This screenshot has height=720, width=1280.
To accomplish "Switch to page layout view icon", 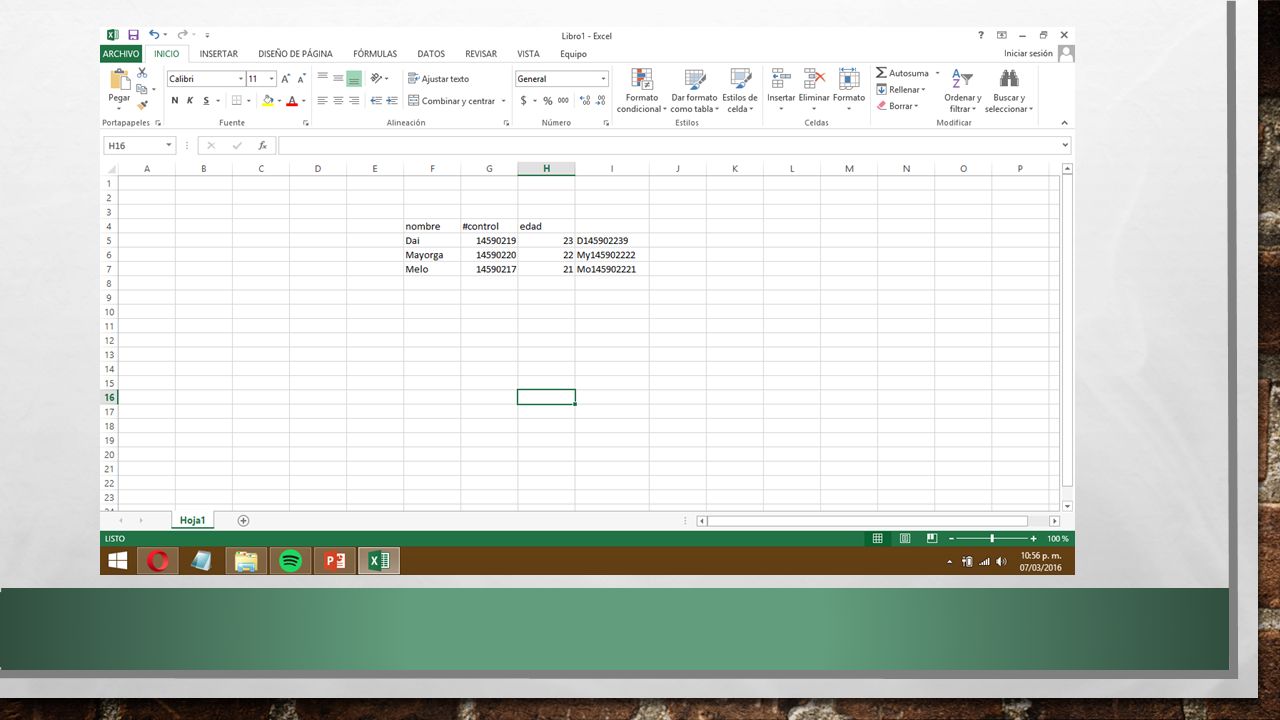I will click(x=905, y=538).
